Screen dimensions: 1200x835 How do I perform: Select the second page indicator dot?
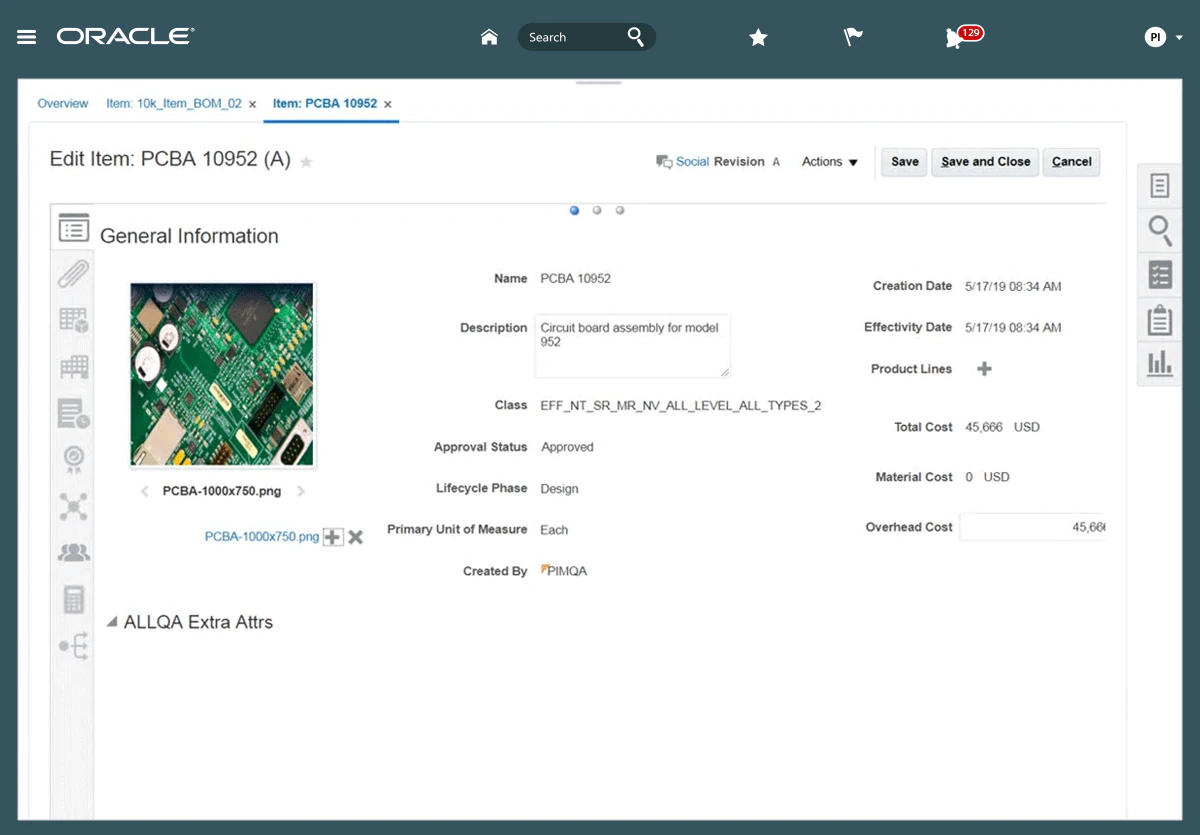pos(597,210)
